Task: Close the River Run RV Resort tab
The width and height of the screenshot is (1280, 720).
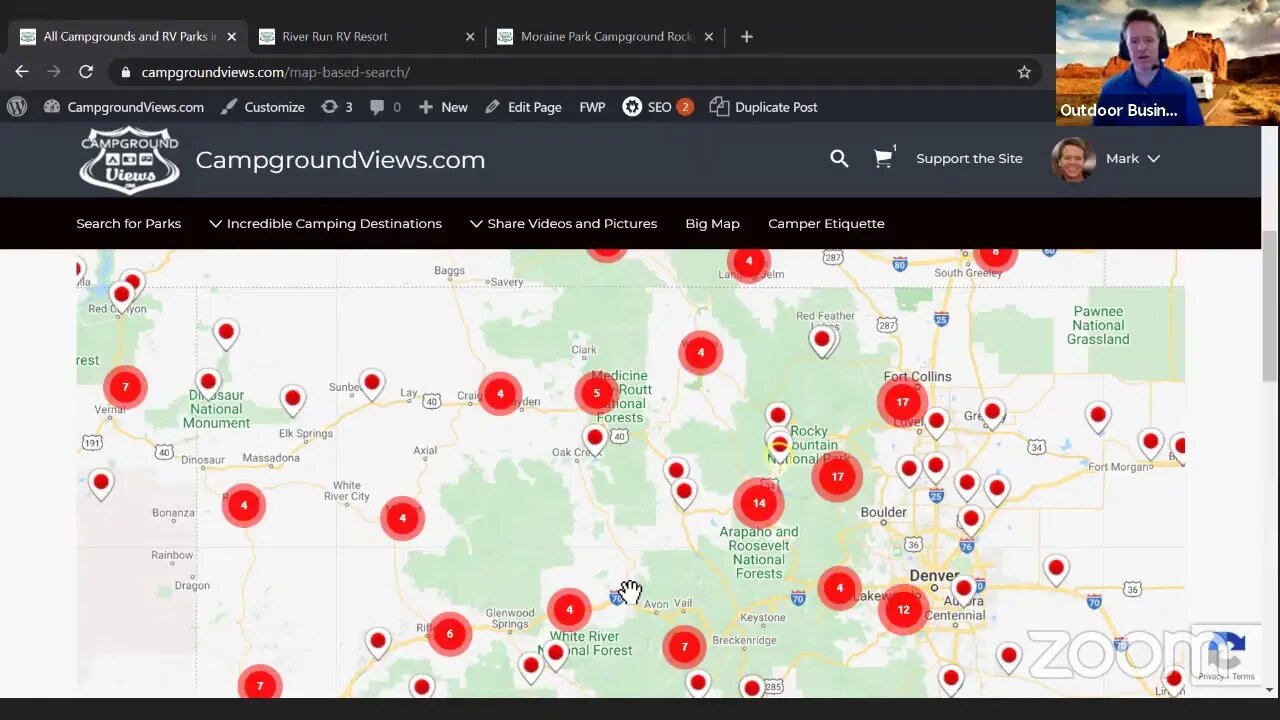Action: pos(470,36)
